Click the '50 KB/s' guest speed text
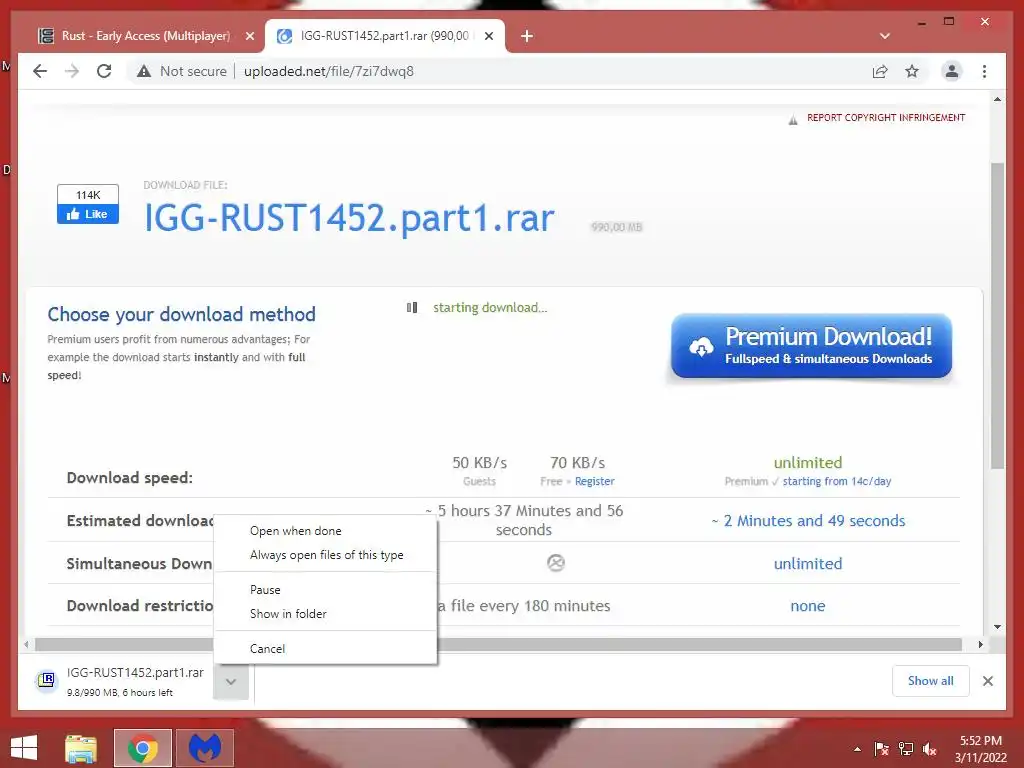This screenshot has height=768, width=1024. click(480, 463)
